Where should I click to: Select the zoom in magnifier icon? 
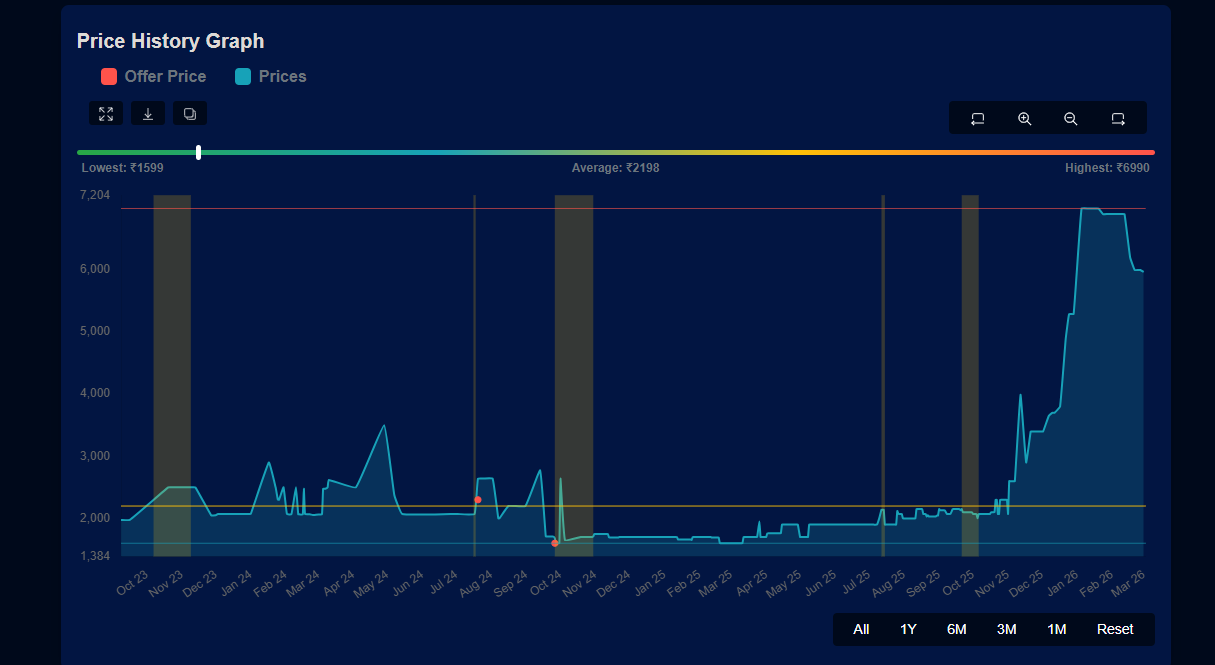(1024, 118)
